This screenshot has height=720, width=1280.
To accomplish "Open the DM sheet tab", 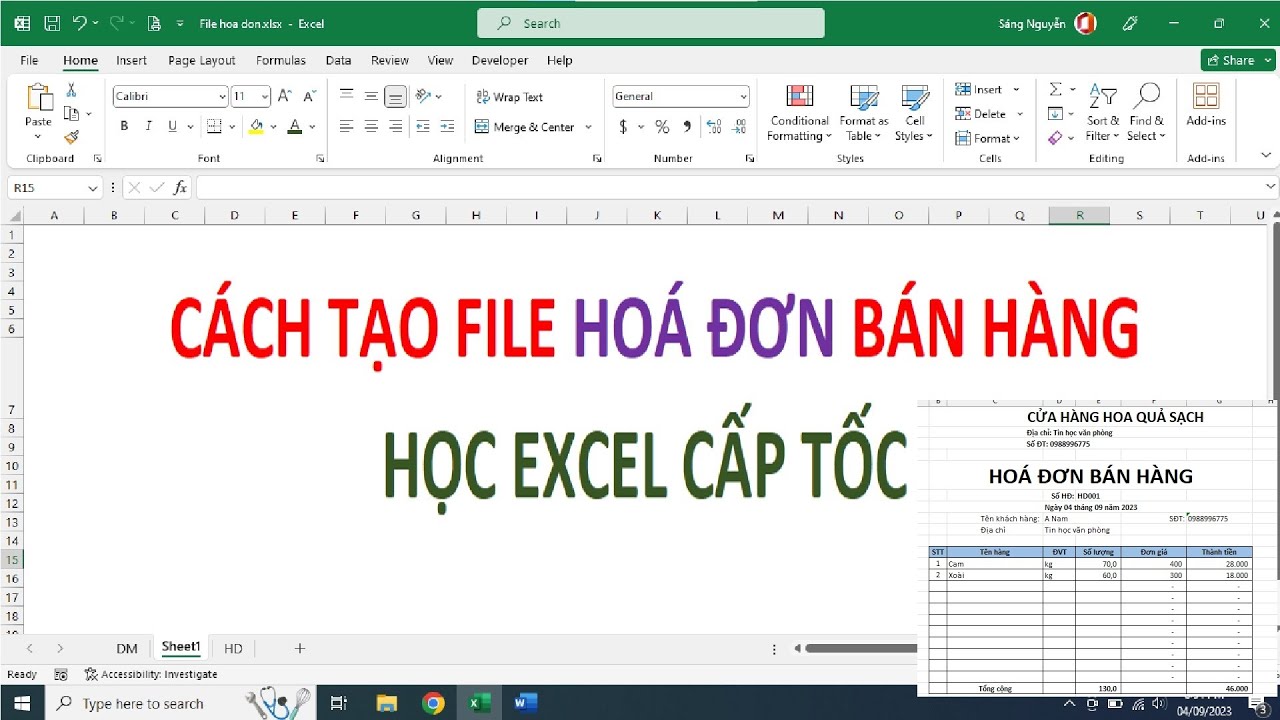I will [127, 648].
